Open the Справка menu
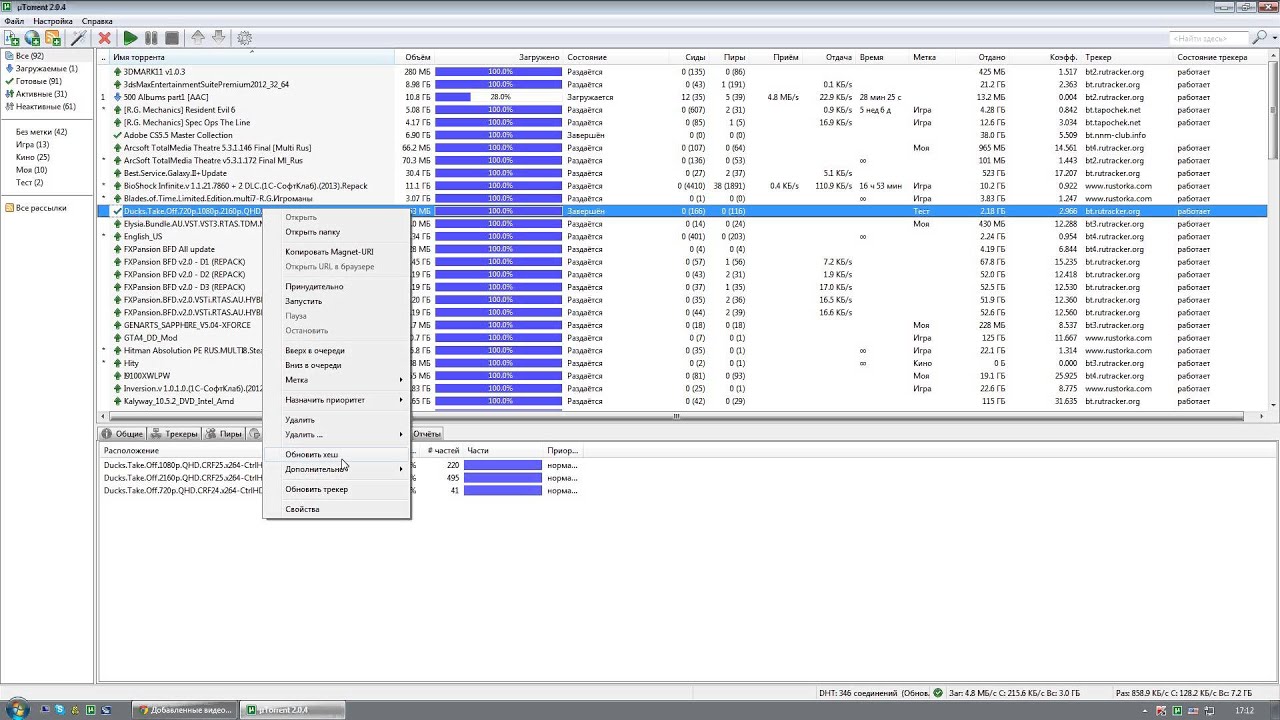Screen dimensions: 1280x720 (x=97, y=21)
